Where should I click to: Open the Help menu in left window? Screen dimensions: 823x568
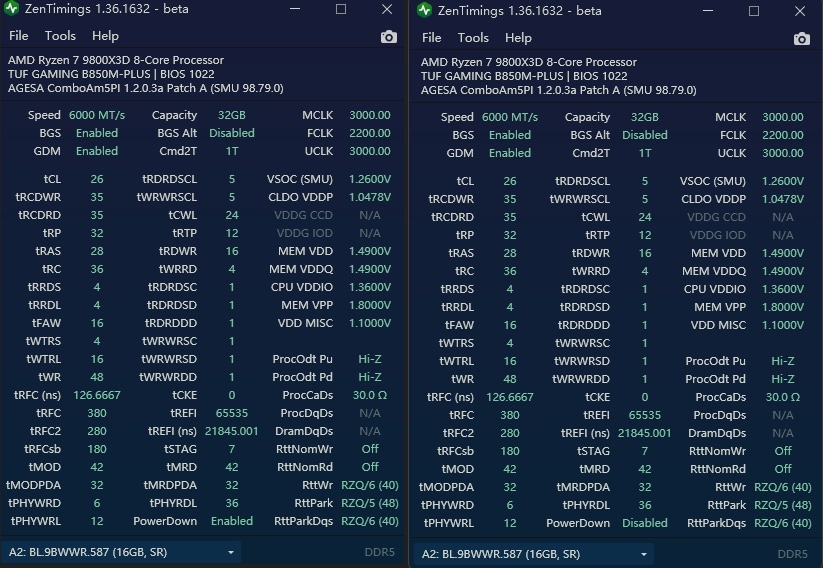coord(105,36)
